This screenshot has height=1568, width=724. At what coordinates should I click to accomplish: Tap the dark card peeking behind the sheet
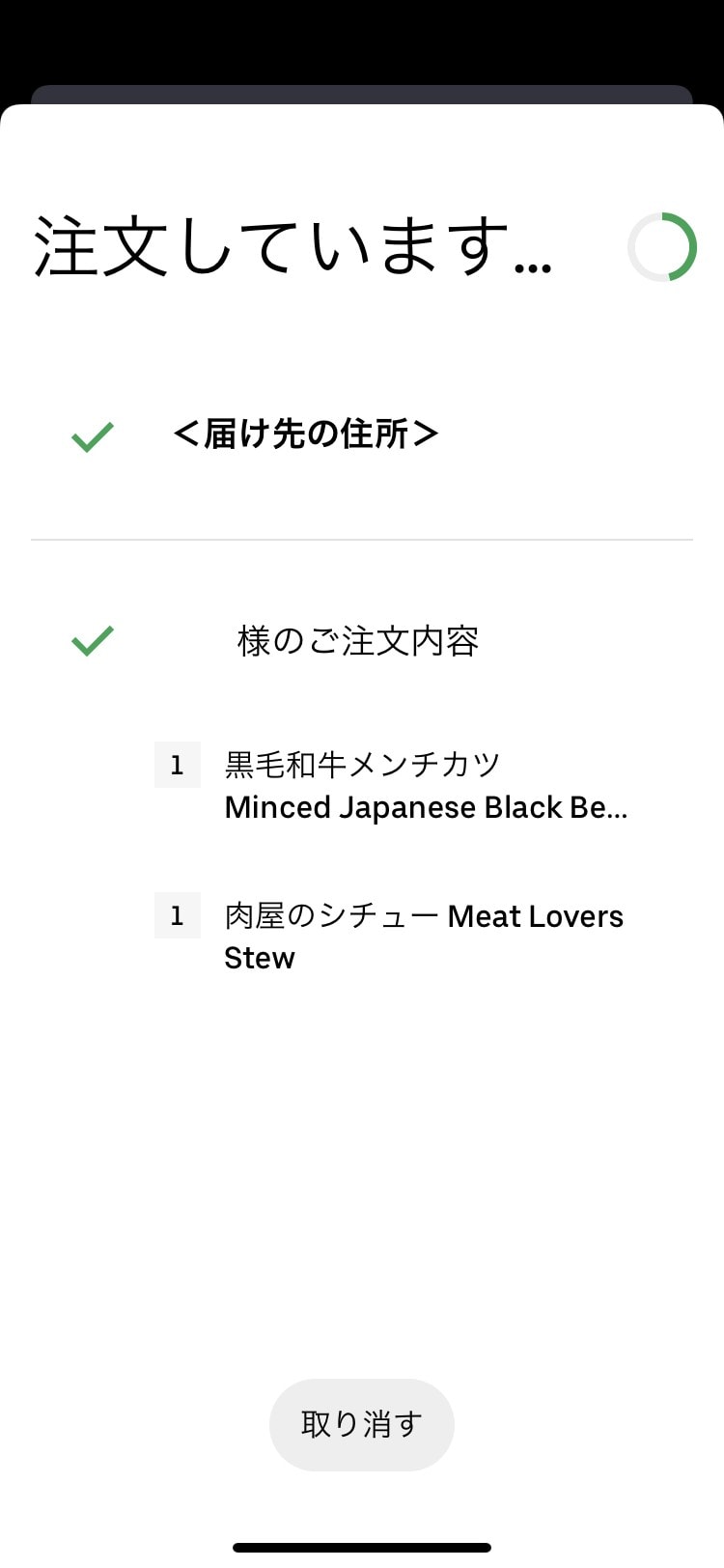point(362,94)
